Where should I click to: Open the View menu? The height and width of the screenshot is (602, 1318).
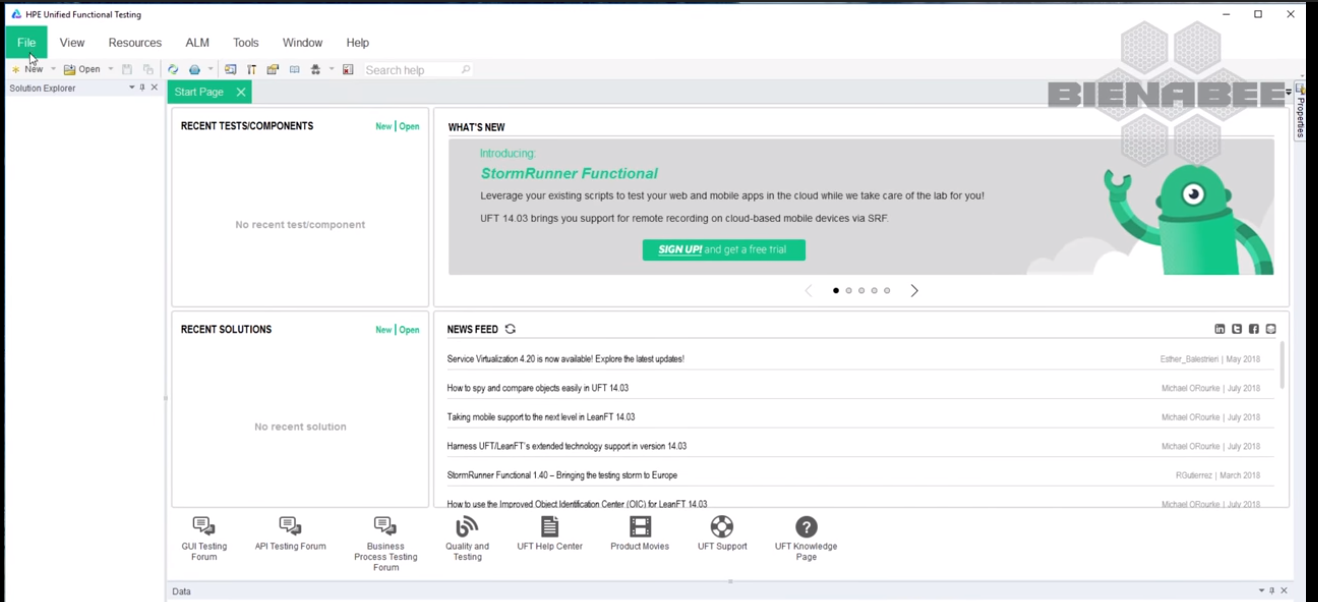pos(72,43)
